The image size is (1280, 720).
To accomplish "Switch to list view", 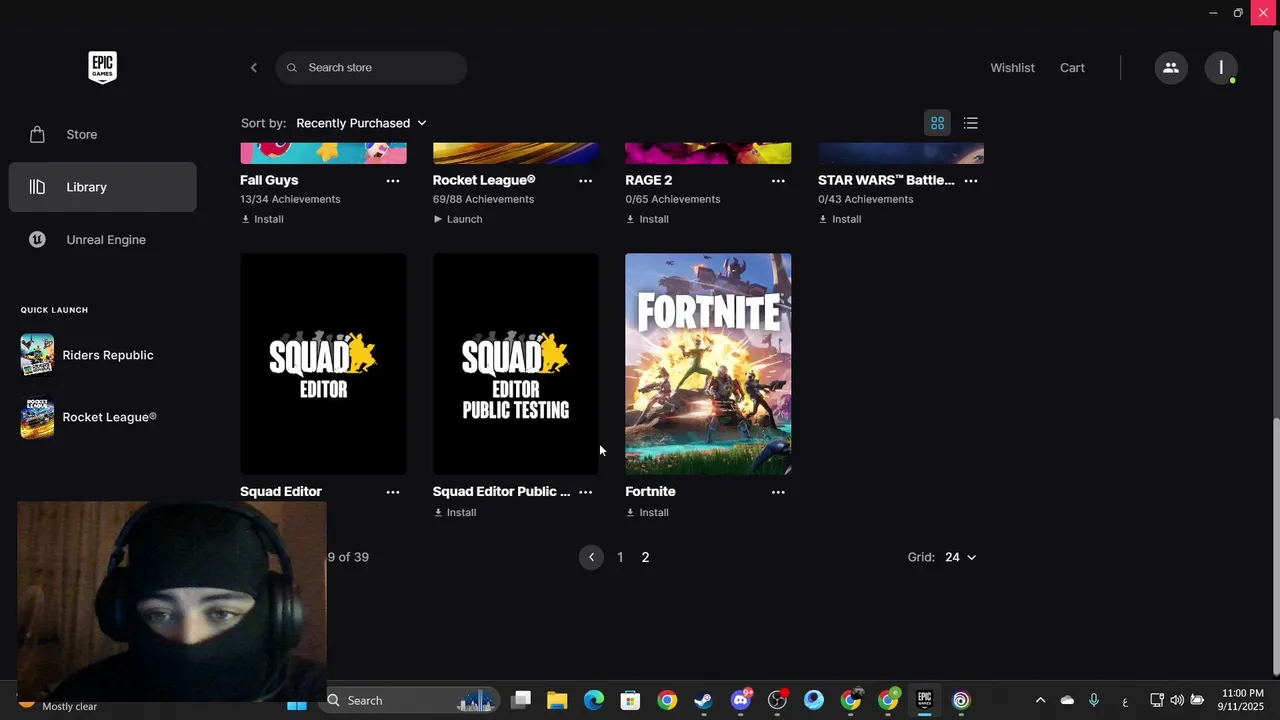I will point(970,123).
